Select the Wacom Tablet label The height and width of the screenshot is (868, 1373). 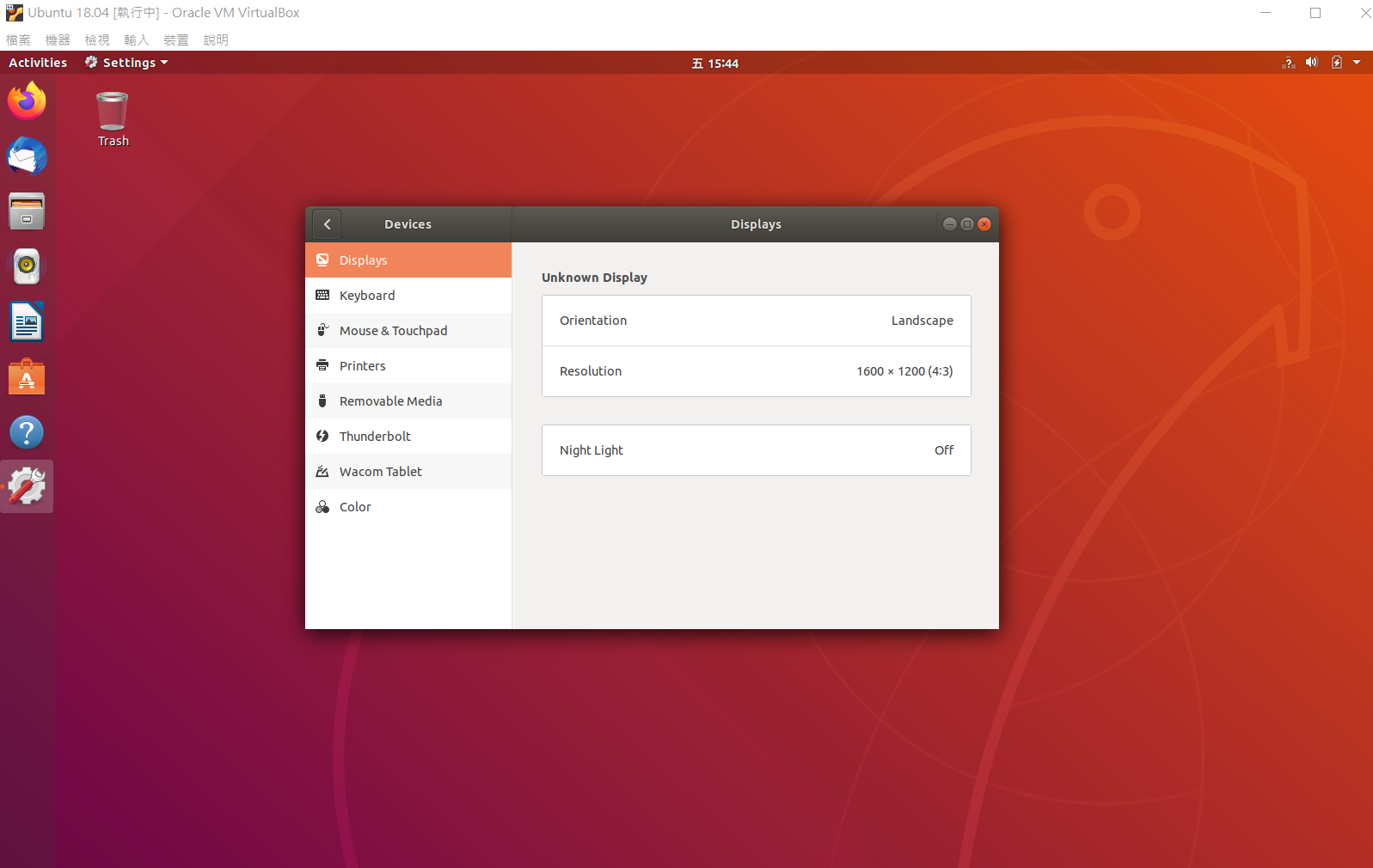(x=381, y=472)
